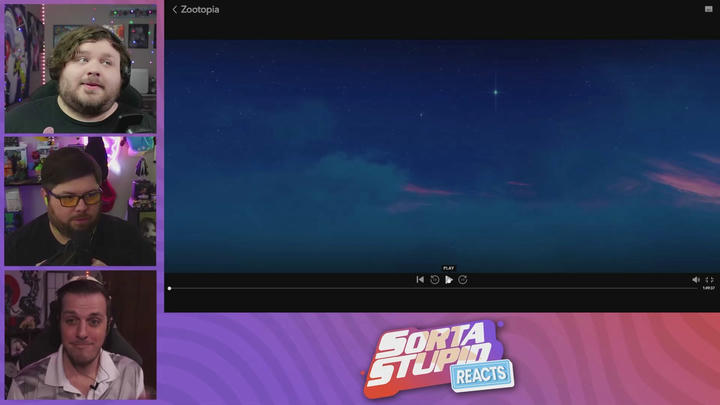Go back using the Zootopia chevron
Viewport: 720px width, 405px height.
point(174,10)
